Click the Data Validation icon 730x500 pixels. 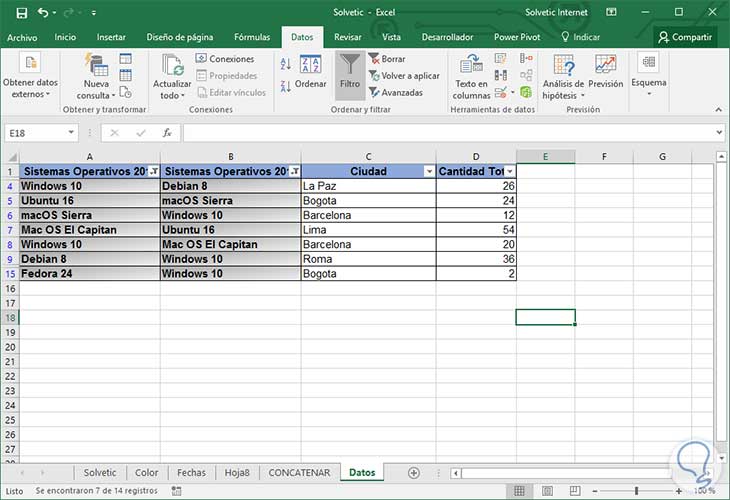tap(501, 92)
